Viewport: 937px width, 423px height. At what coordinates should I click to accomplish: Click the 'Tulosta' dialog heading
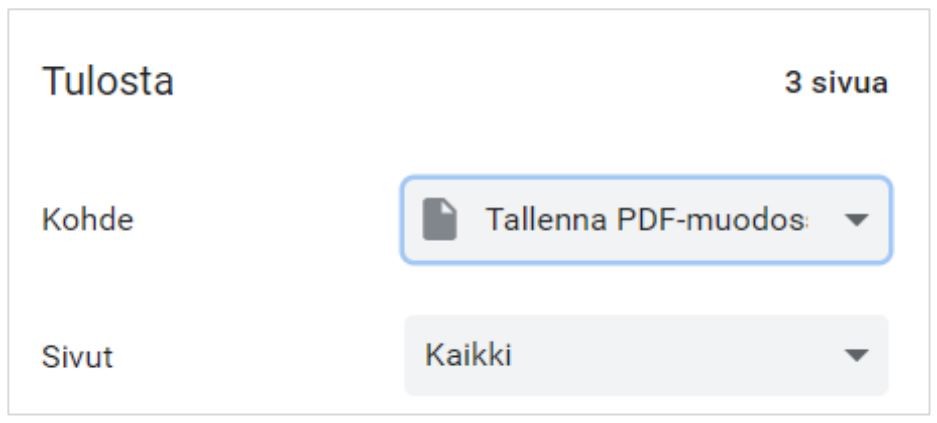click(108, 81)
